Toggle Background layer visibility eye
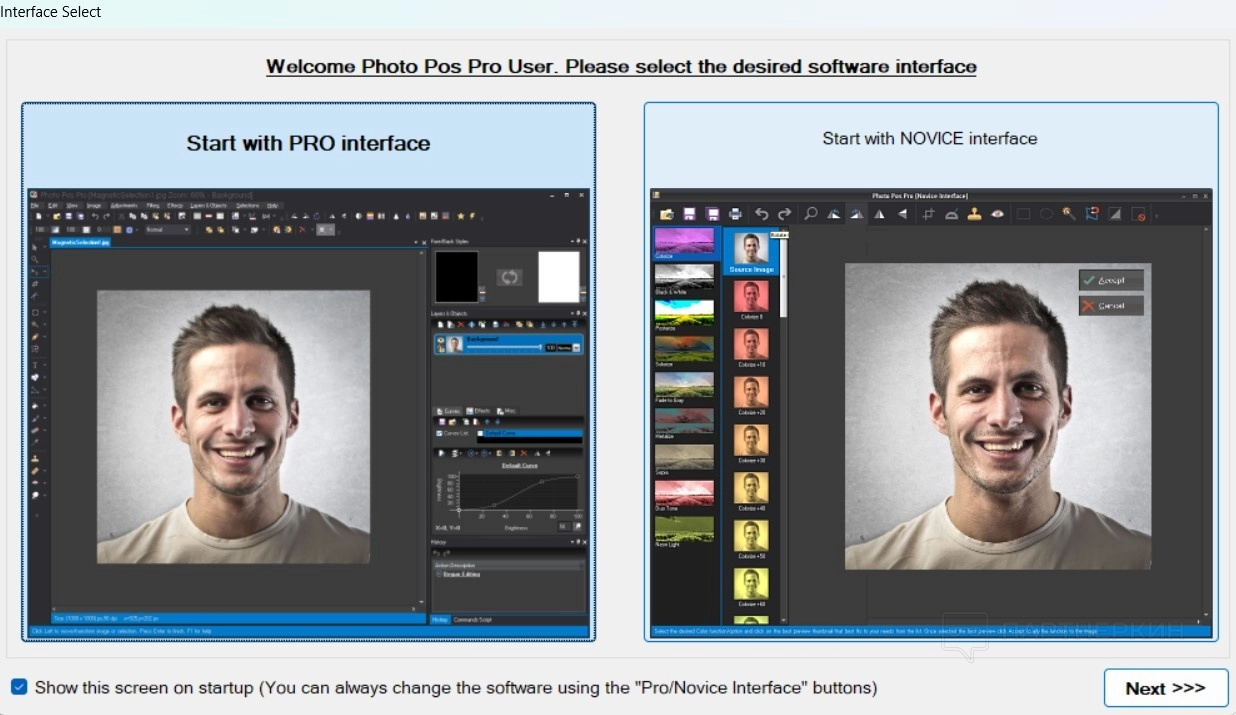The image size is (1236, 715). (441, 345)
